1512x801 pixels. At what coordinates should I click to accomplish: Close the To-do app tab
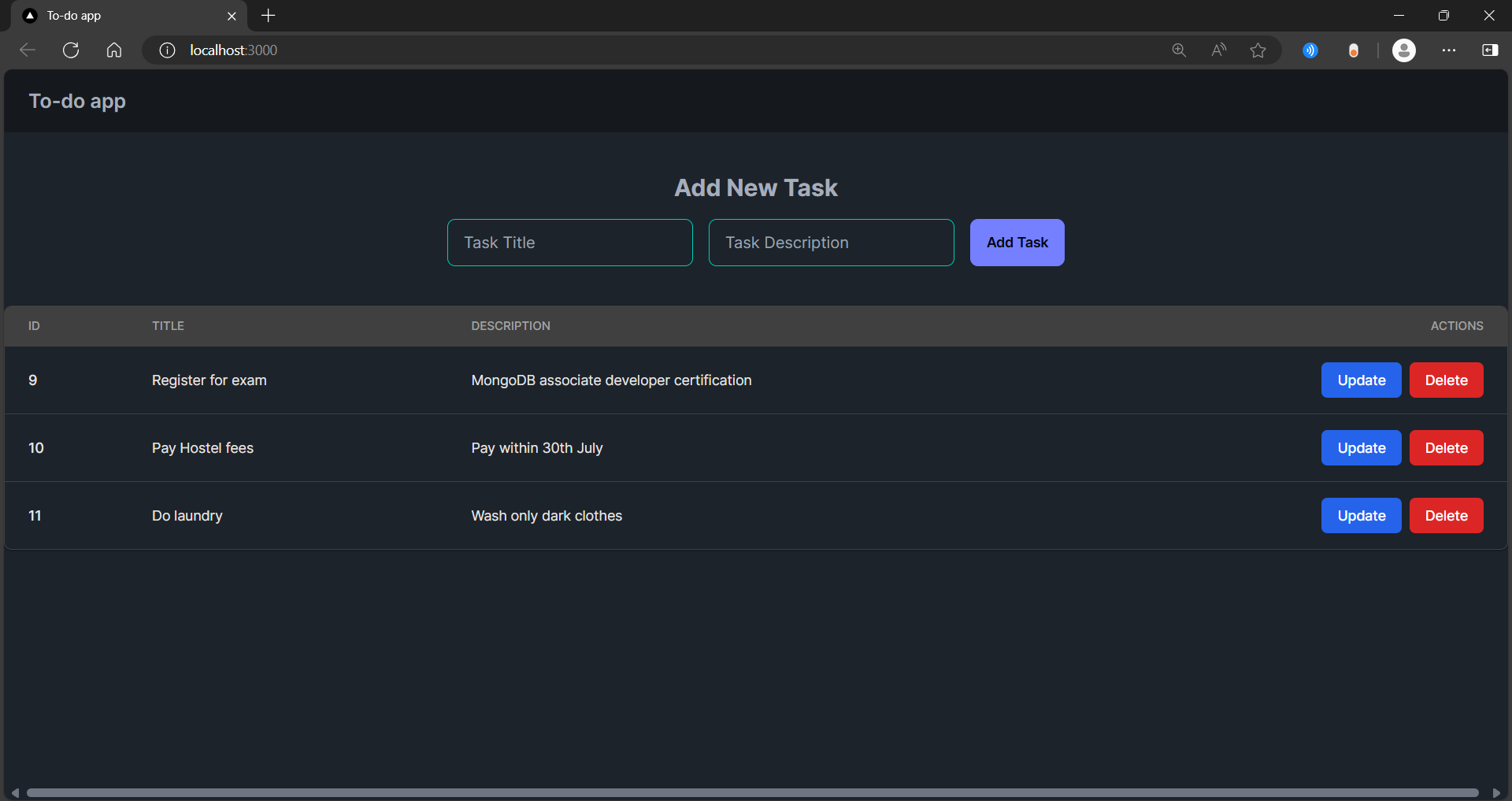pyautogui.click(x=232, y=16)
